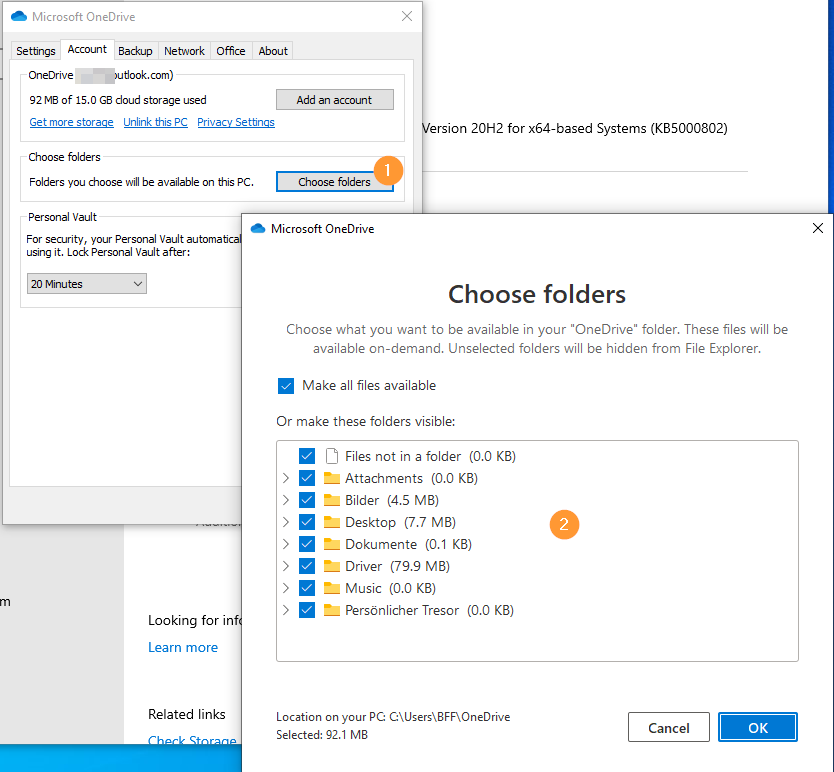Uncheck Files not in a folder checkbox
Screen dimensions: 834x772
(307, 456)
